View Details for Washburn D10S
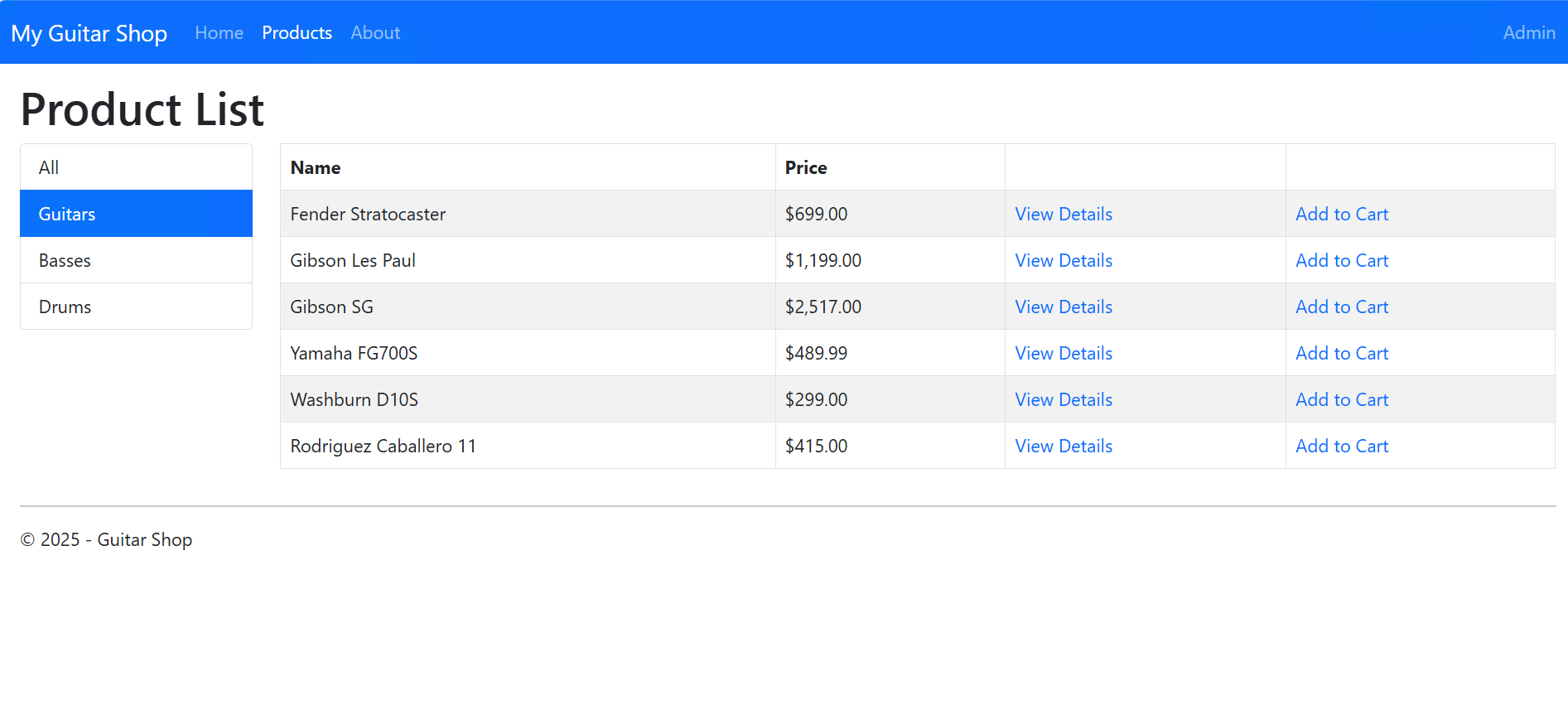 [1064, 399]
